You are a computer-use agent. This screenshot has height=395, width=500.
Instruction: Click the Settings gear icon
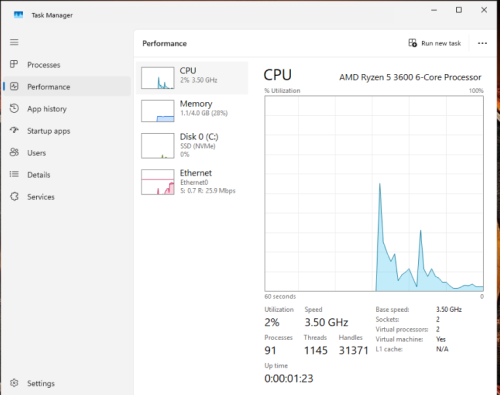(x=14, y=383)
